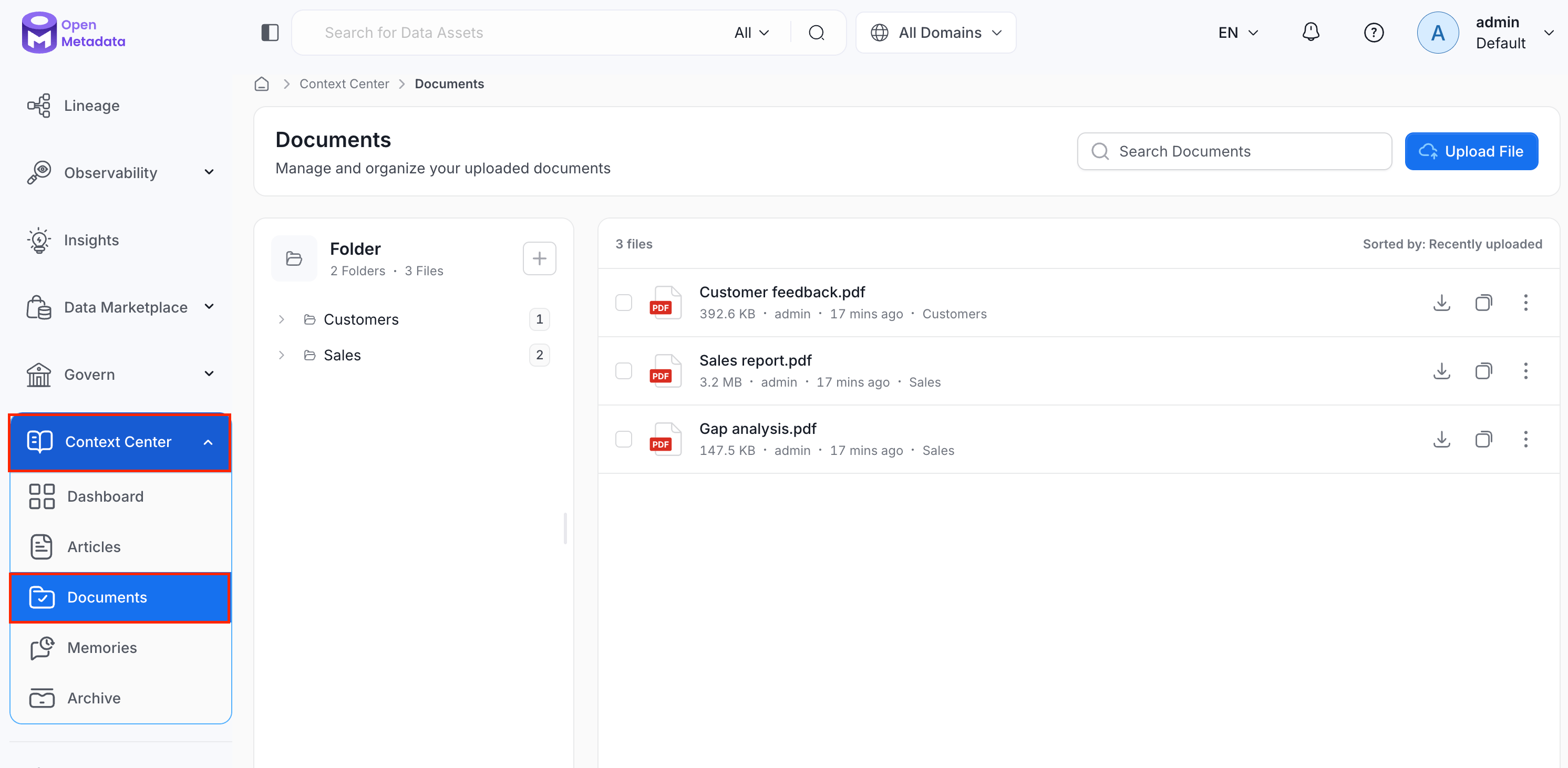Open the Sales report.pdf file name
The image size is (1568, 768).
755,360
